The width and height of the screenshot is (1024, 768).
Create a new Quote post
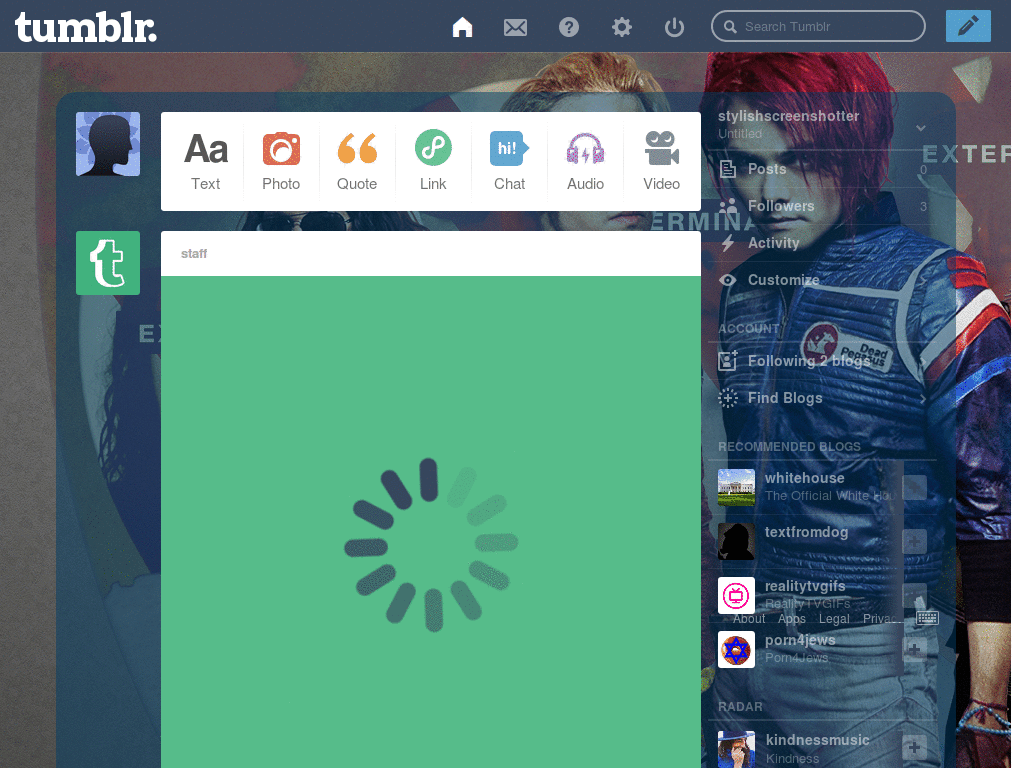tap(357, 161)
